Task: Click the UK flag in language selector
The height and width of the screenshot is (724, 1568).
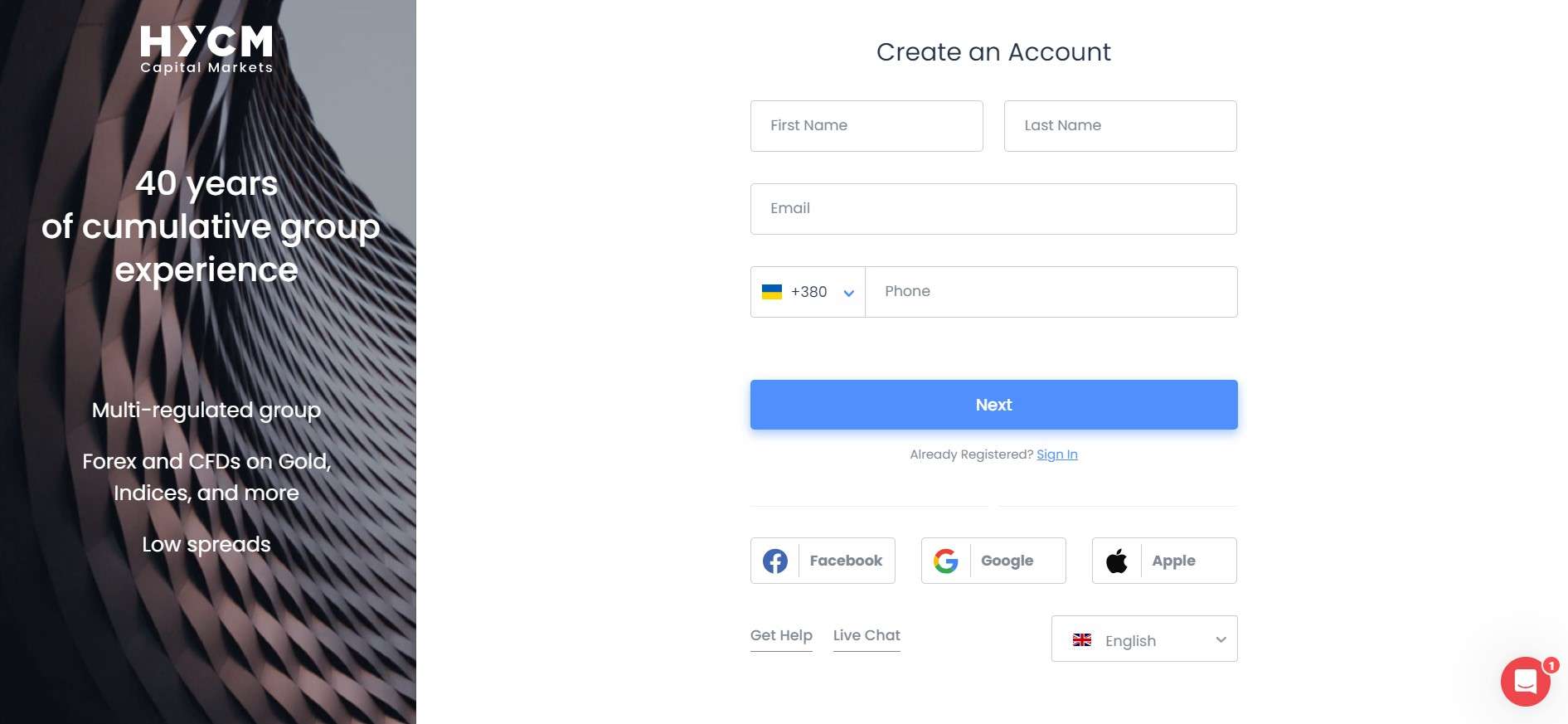Action: pyautogui.click(x=1082, y=640)
